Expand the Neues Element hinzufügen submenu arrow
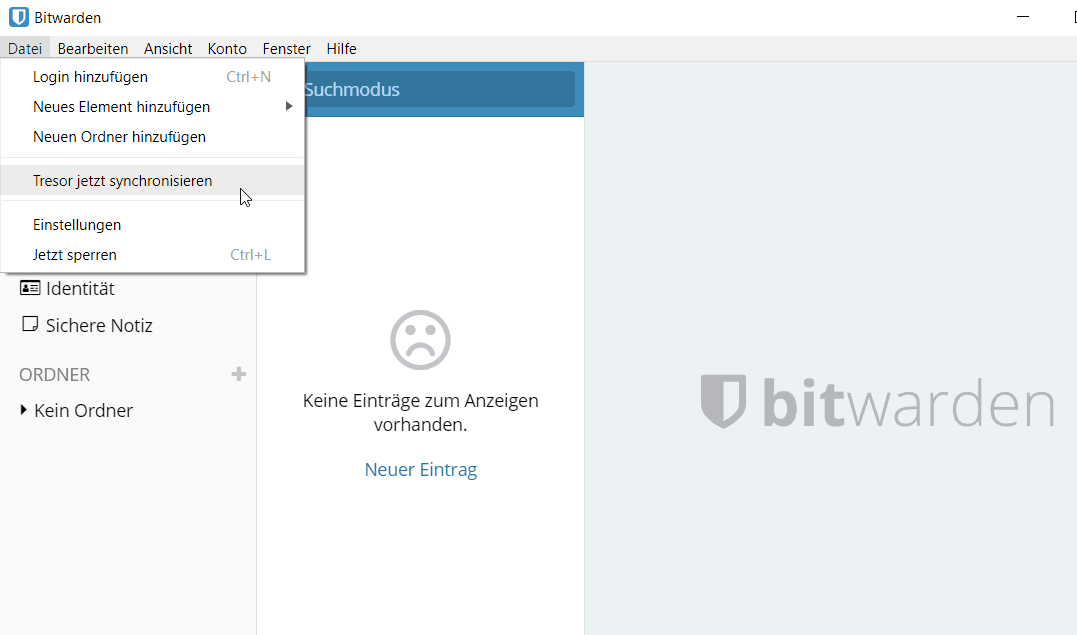Screen dimensions: 1077x635 (x=289, y=107)
